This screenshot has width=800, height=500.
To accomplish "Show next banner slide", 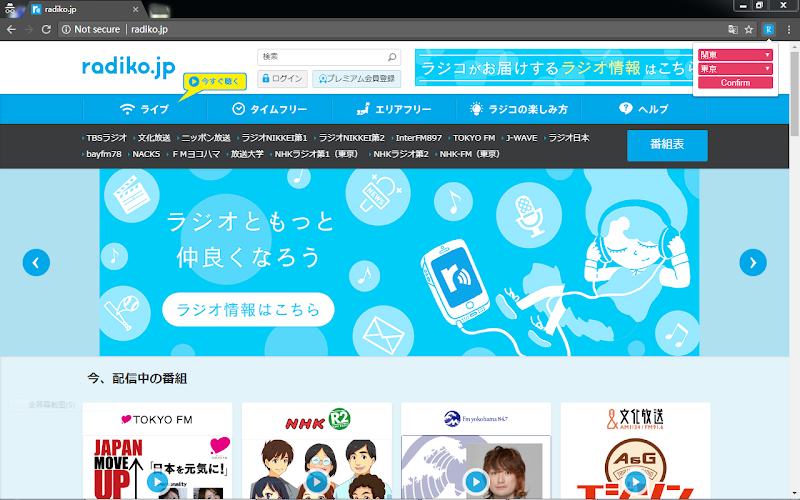I will [x=753, y=262].
